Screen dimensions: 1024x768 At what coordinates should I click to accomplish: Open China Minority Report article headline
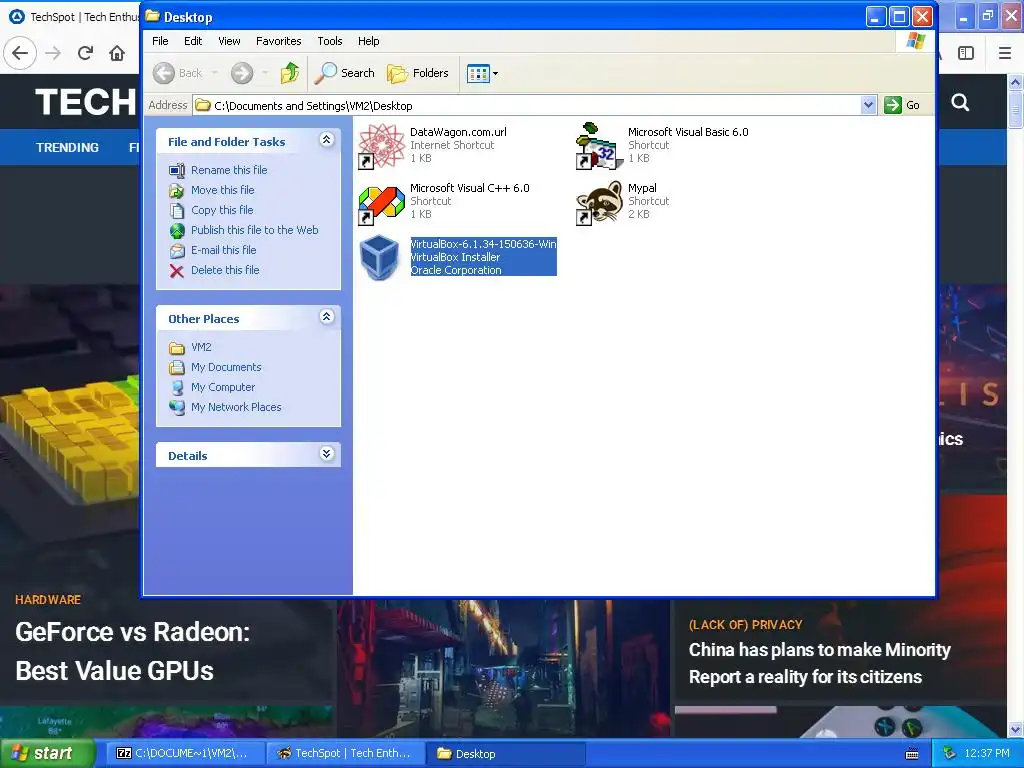pyautogui.click(x=820, y=663)
